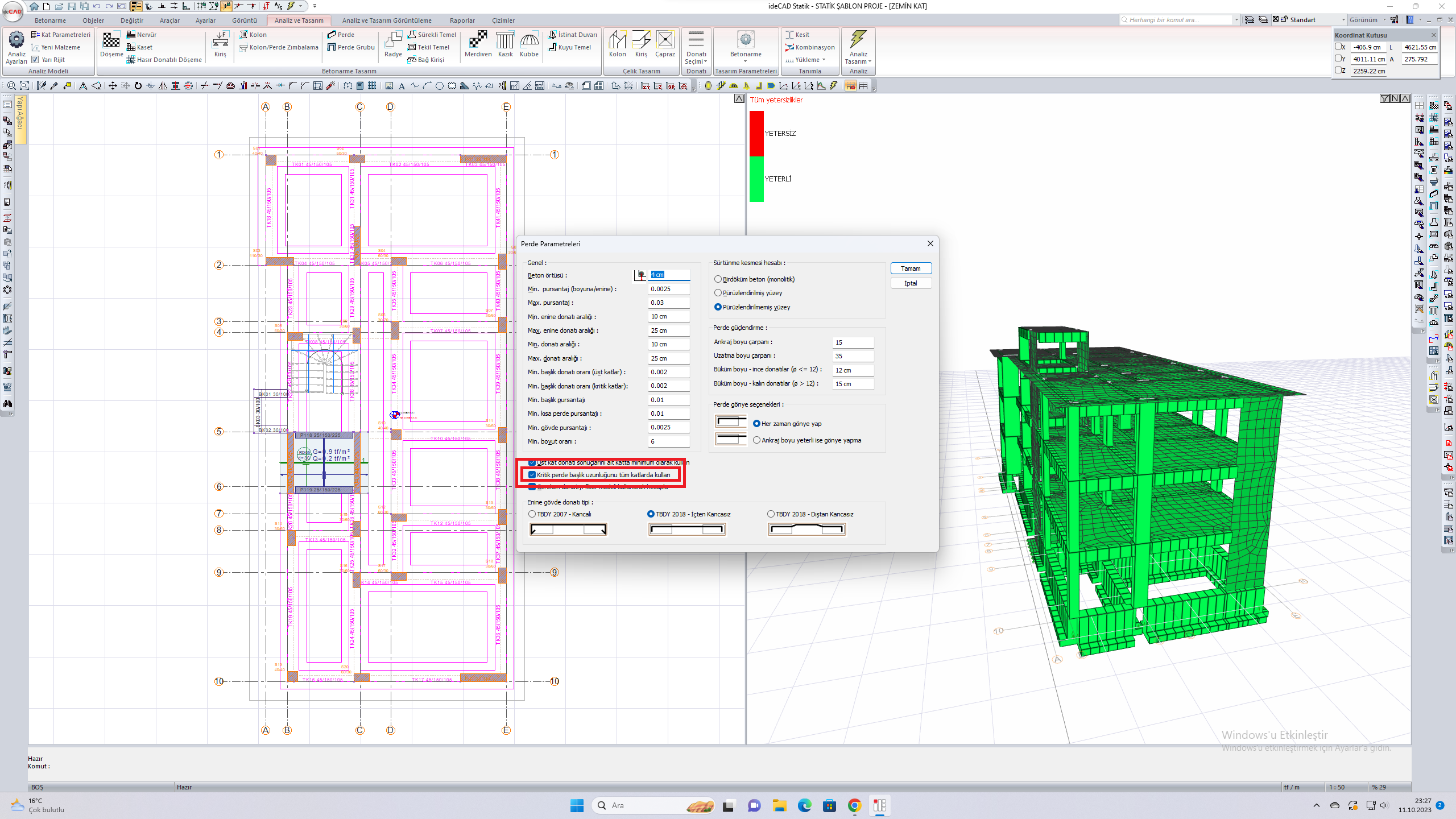Open the Raporlar ribbon tab
The height and width of the screenshot is (819, 1456).
462,20
